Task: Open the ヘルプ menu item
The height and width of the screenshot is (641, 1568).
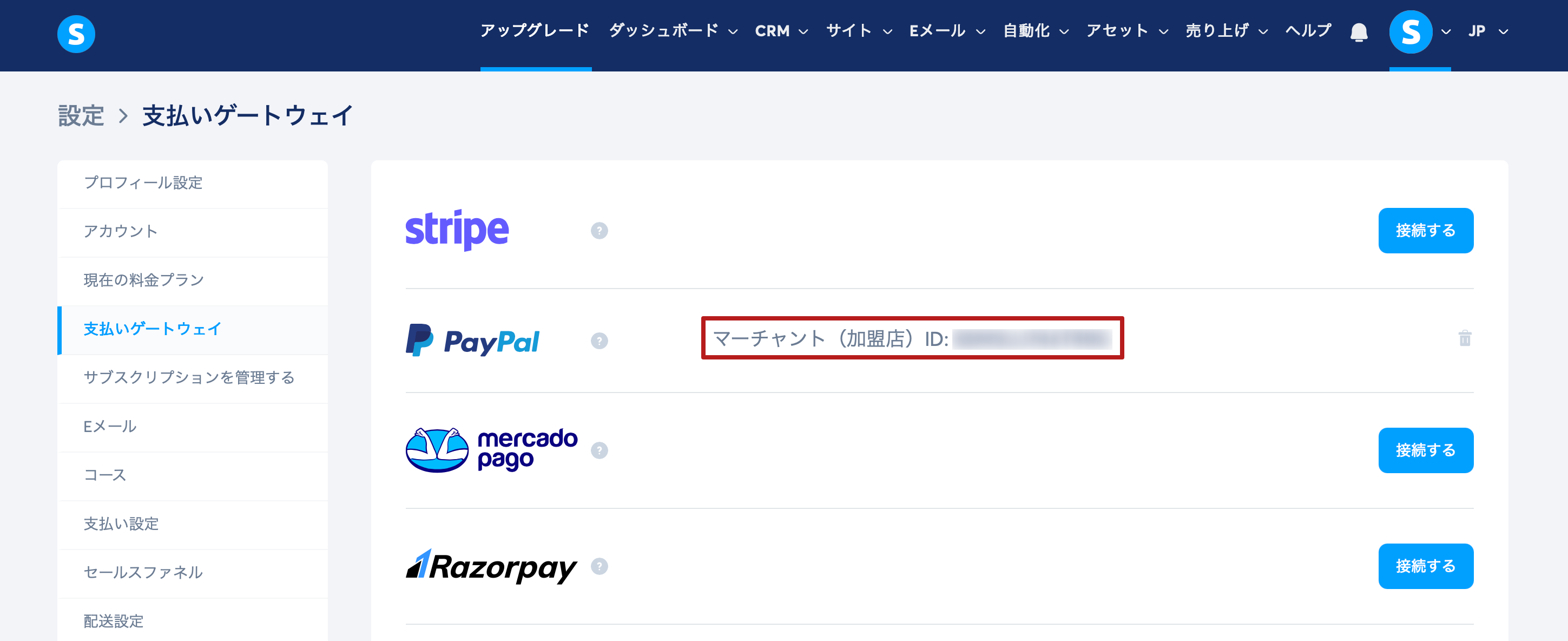Action: 1308,30
